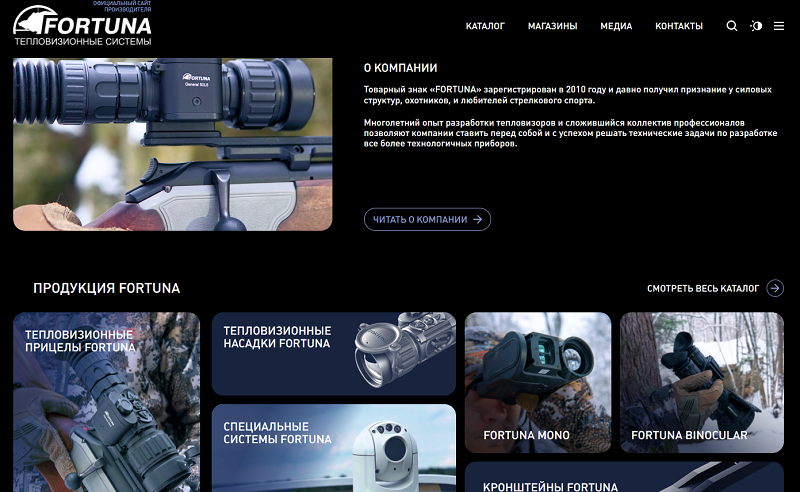Toggle the light/dark theme icon
The image size is (800, 492).
tap(756, 26)
